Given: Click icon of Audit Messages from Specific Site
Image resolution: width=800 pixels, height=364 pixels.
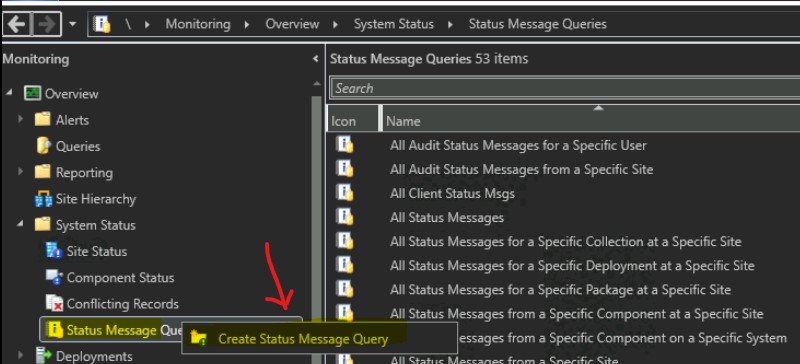Looking at the screenshot, I should pyautogui.click(x=344, y=169).
